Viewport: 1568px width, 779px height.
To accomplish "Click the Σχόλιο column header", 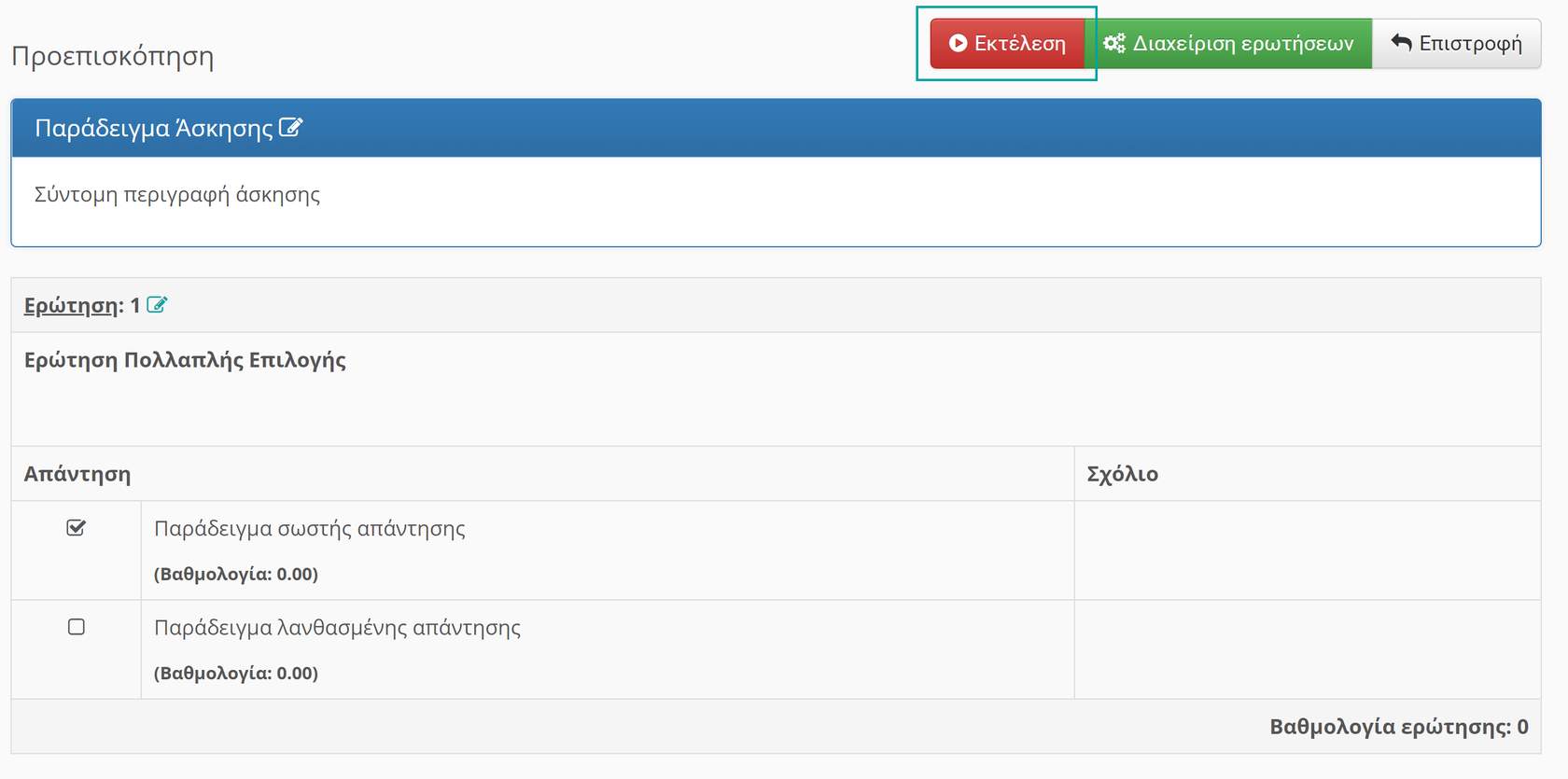I will point(1122,474).
